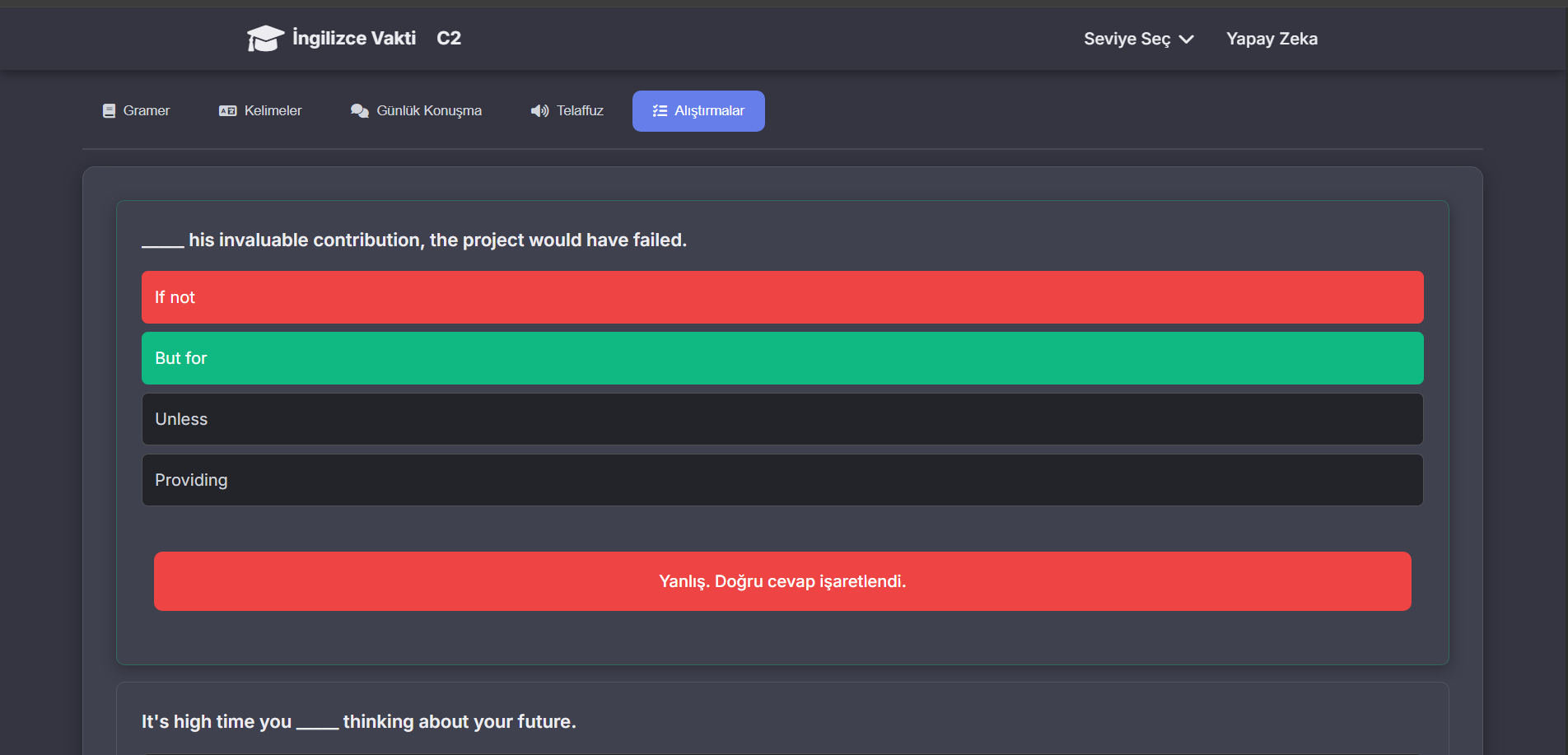Click the graduation cap logo icon
The height and width of the screenshot is (755, 1568).
coord(265,38)
